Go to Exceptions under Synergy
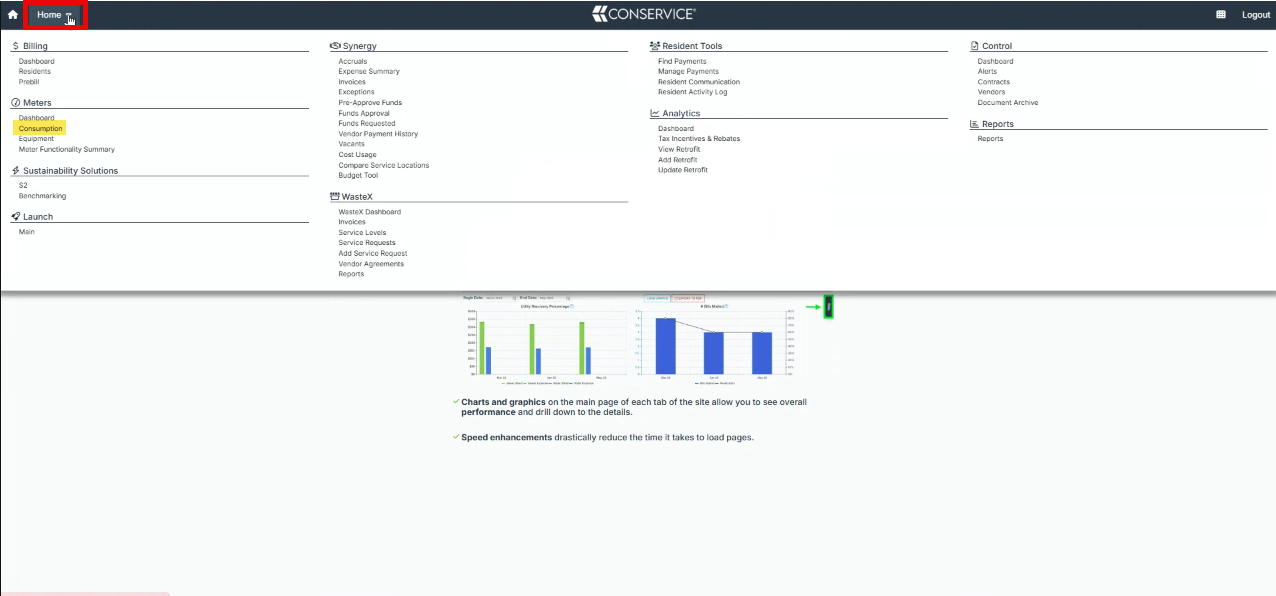Viewport: 1276px width, 596px height. point(356,92)
